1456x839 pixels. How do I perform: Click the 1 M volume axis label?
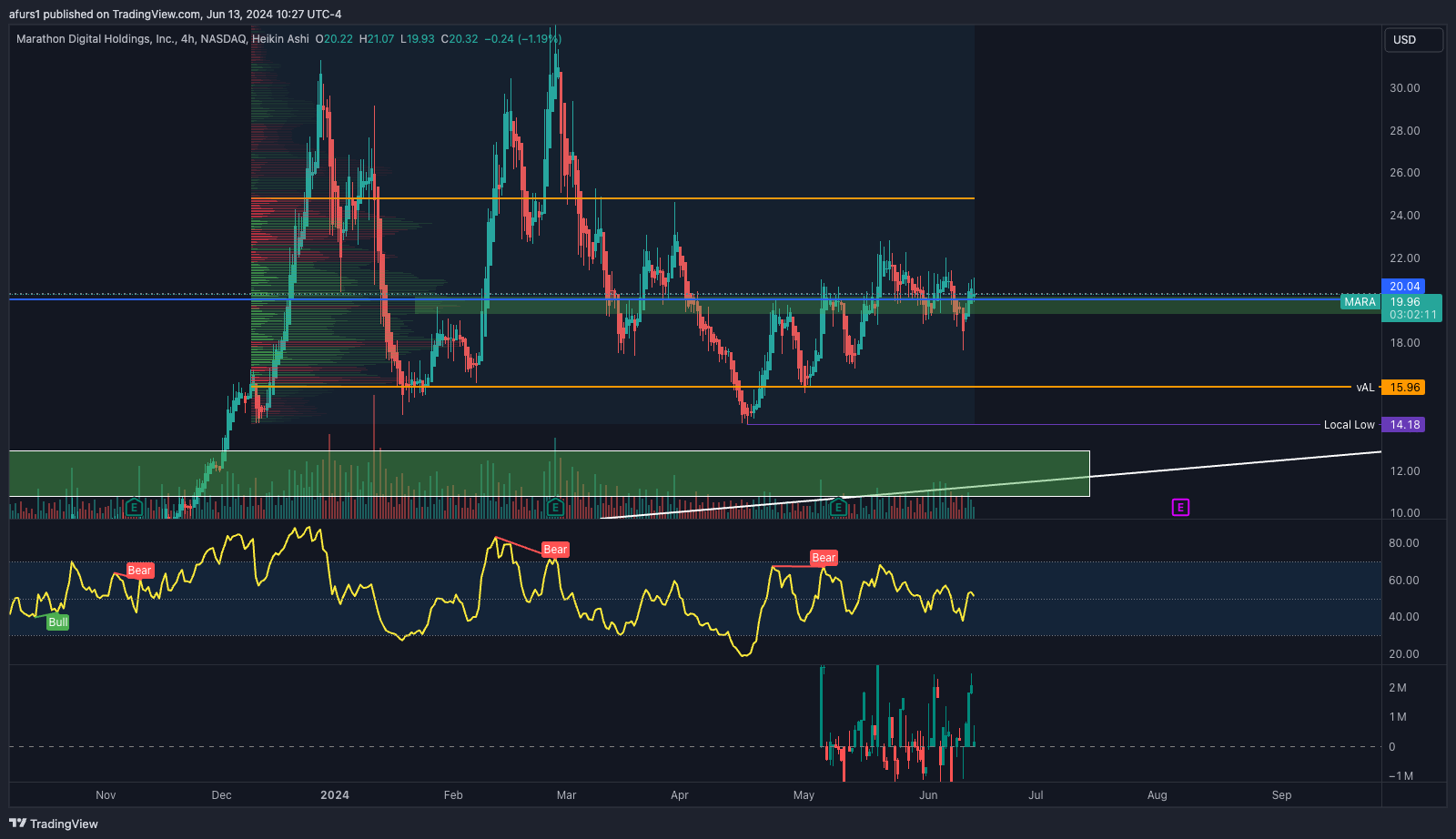pyautogui.click(x=1398, y=717)
